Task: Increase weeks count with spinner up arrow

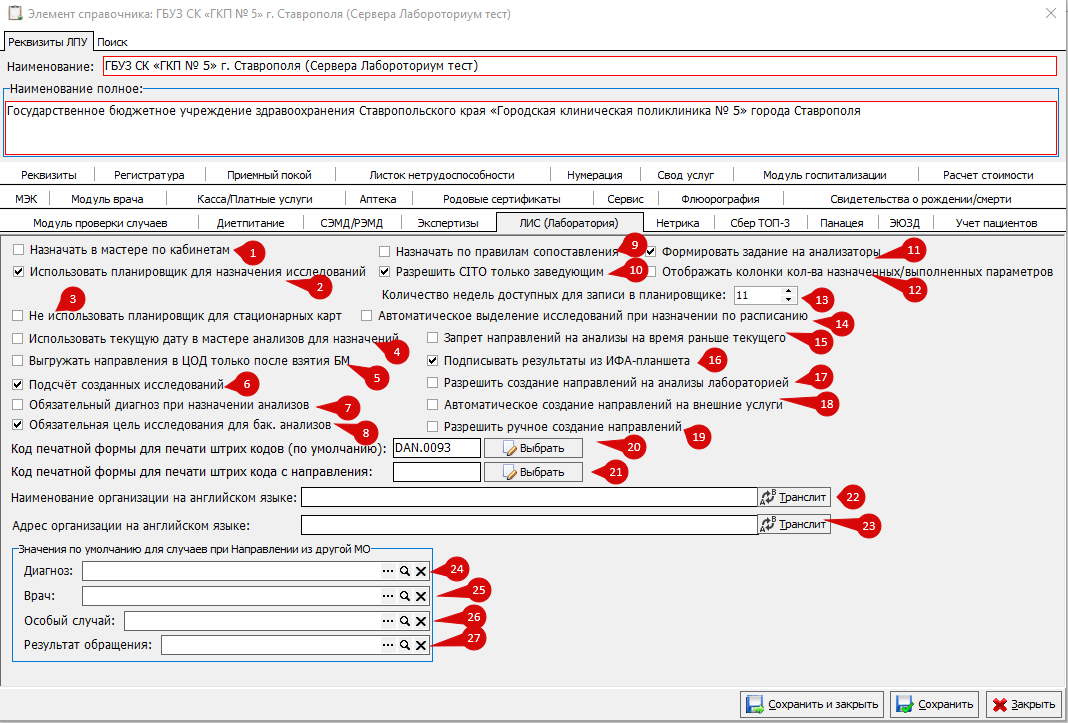Action: point(789,292)
